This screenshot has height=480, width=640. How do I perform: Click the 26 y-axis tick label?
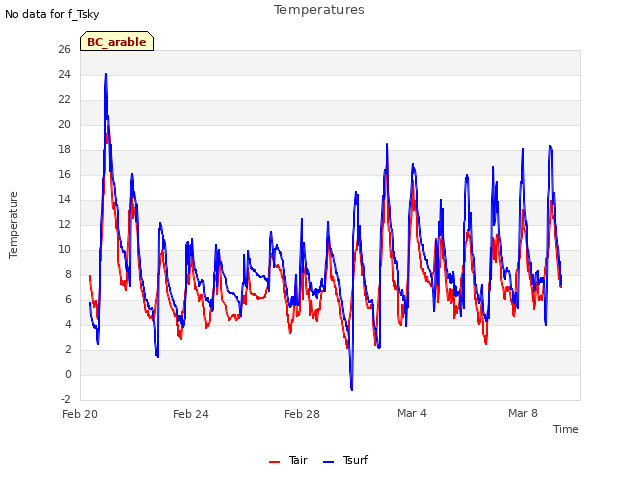coord(64,49)
